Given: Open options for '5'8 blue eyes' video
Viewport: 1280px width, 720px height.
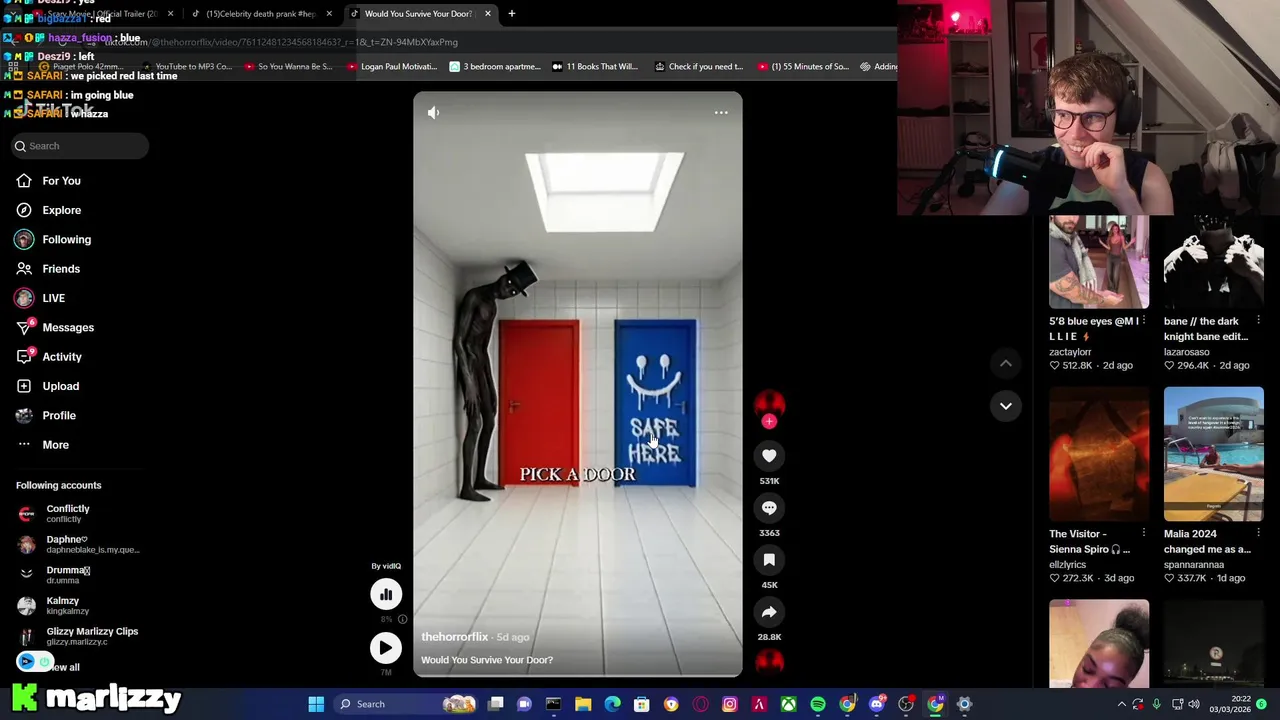Looking at the screenshot, I should [x=1143, y=321].
